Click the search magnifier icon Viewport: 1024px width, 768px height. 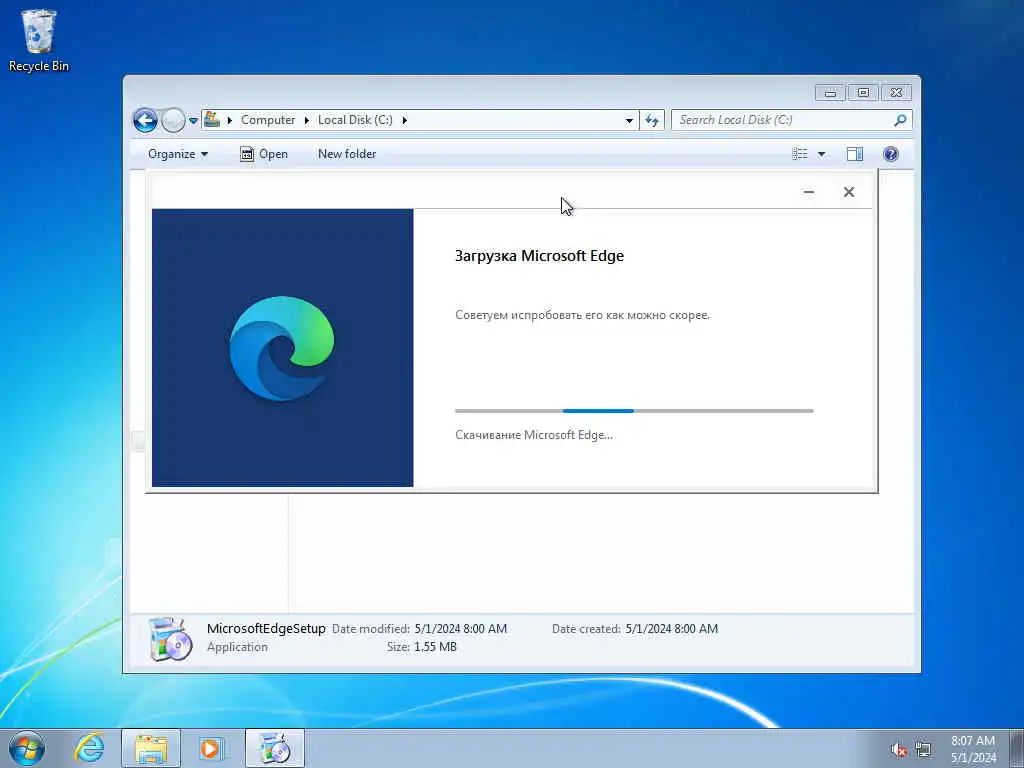coord(900,120)
